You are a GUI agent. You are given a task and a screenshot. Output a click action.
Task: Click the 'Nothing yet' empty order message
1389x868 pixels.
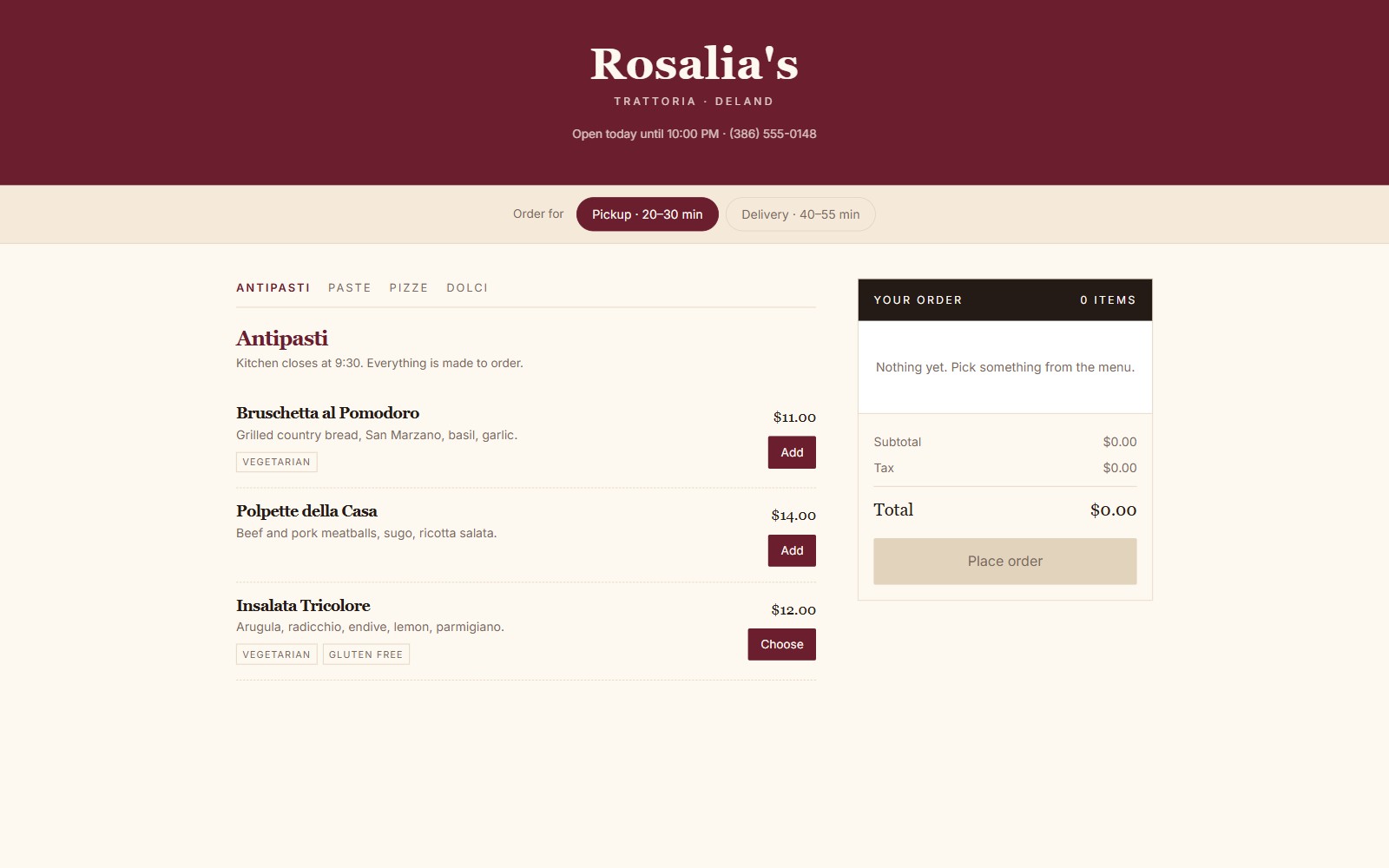[1005, 367]
